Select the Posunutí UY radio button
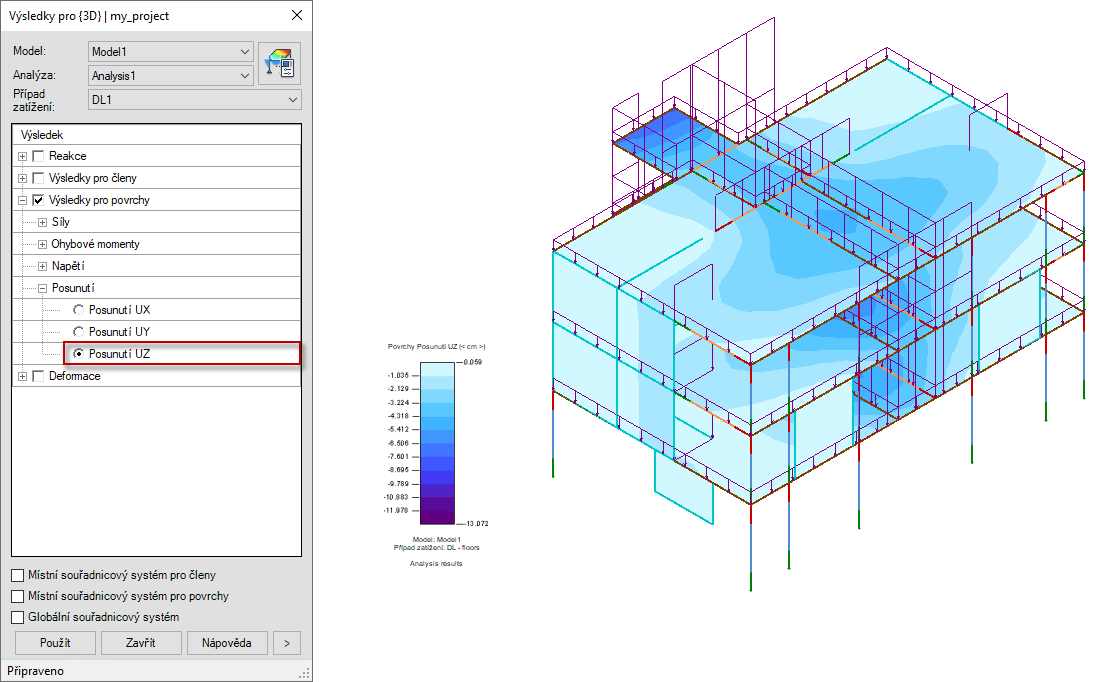The height and width of the screenshot is (682, 1100). click(79, 331)
